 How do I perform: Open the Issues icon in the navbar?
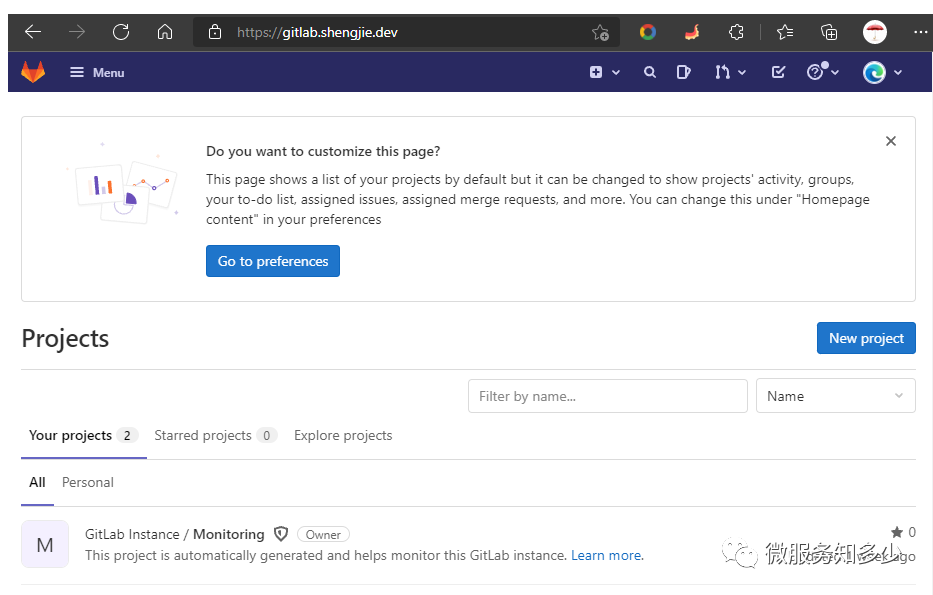pos(683,73)
